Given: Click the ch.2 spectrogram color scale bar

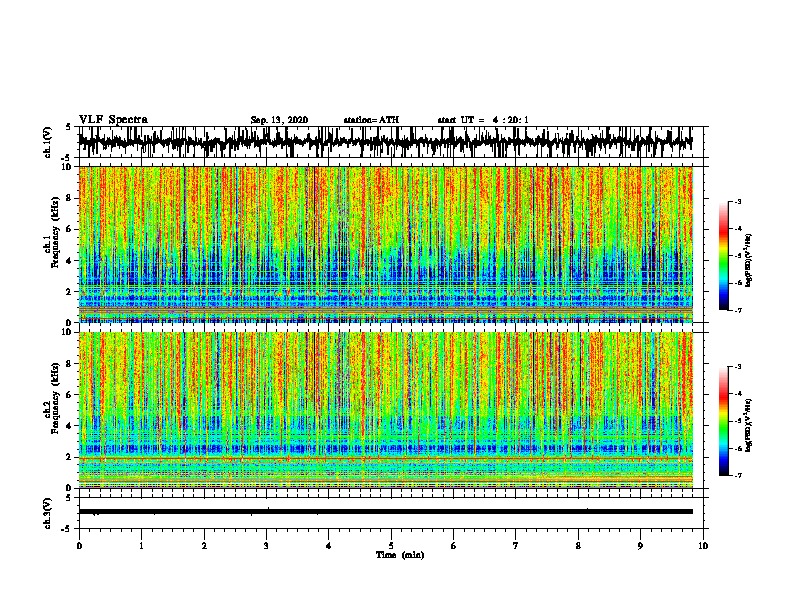Looking at the screenshot, I should point(723,421).
